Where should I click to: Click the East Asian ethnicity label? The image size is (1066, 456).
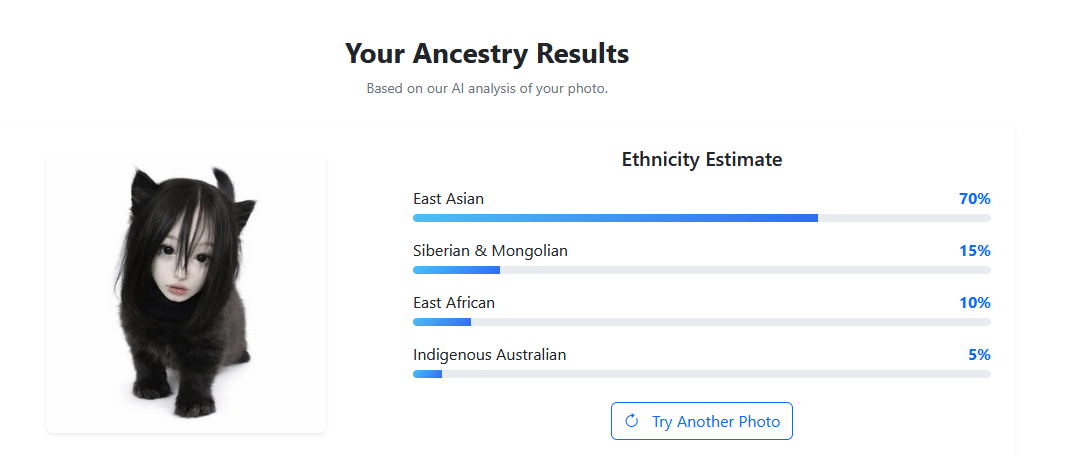tap(448, 199)
